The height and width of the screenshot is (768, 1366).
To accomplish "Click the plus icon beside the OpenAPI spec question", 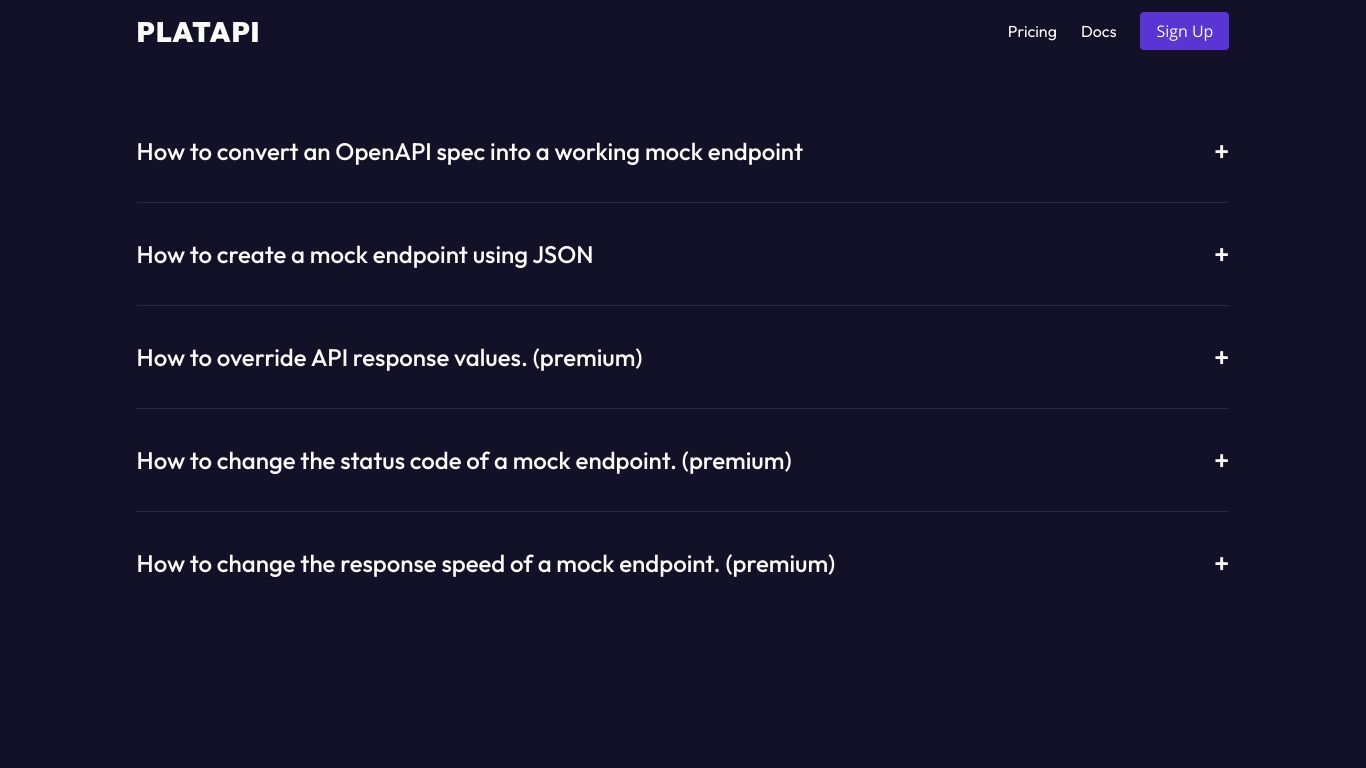I will 1221,152.
